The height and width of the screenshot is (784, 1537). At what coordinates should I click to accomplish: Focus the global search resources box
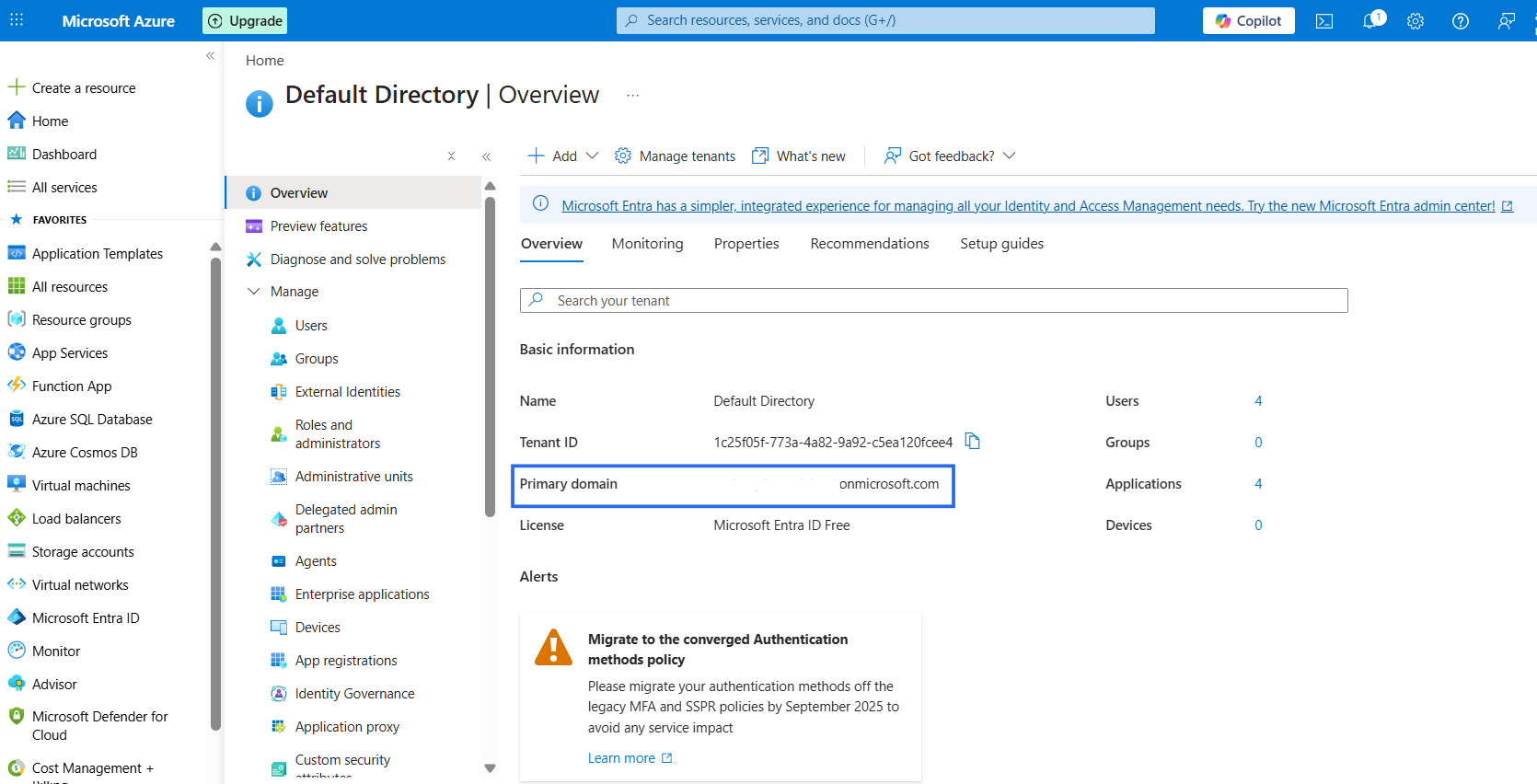tap(885, 20)
